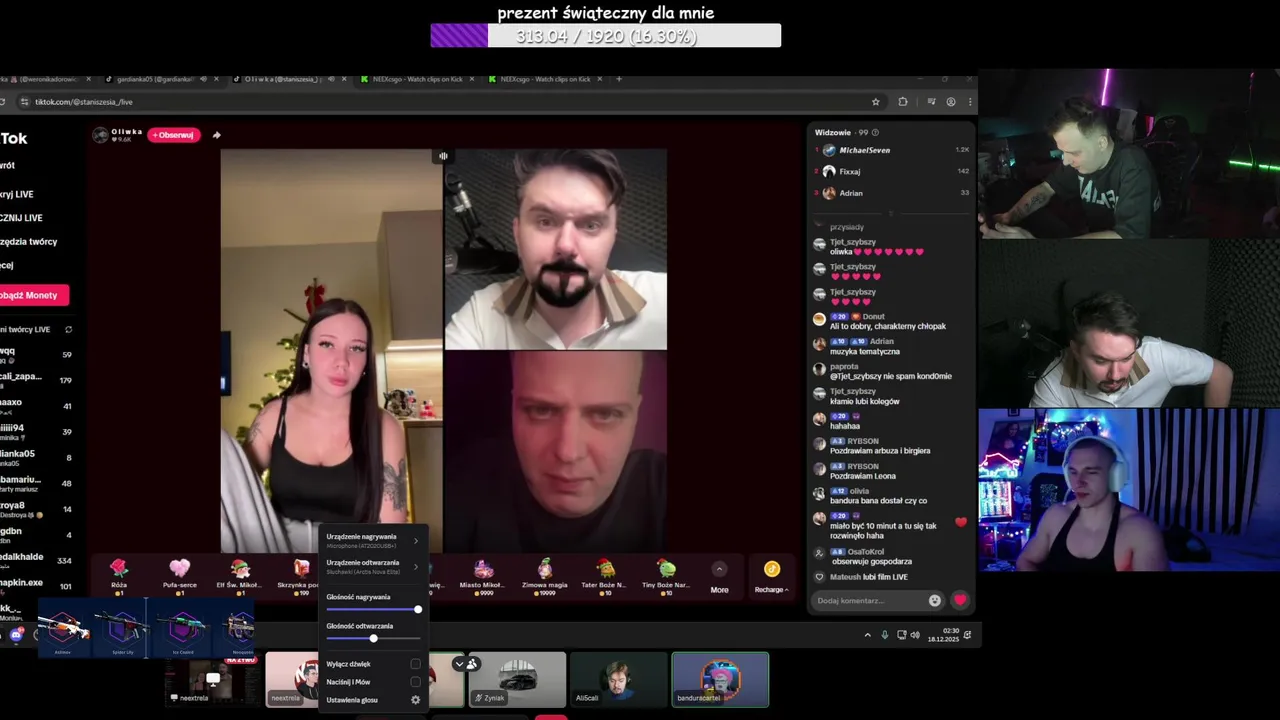Adjust the Głośność nagrywania slider
This screenshot has width=1280, height=720.
coord(373,610)
